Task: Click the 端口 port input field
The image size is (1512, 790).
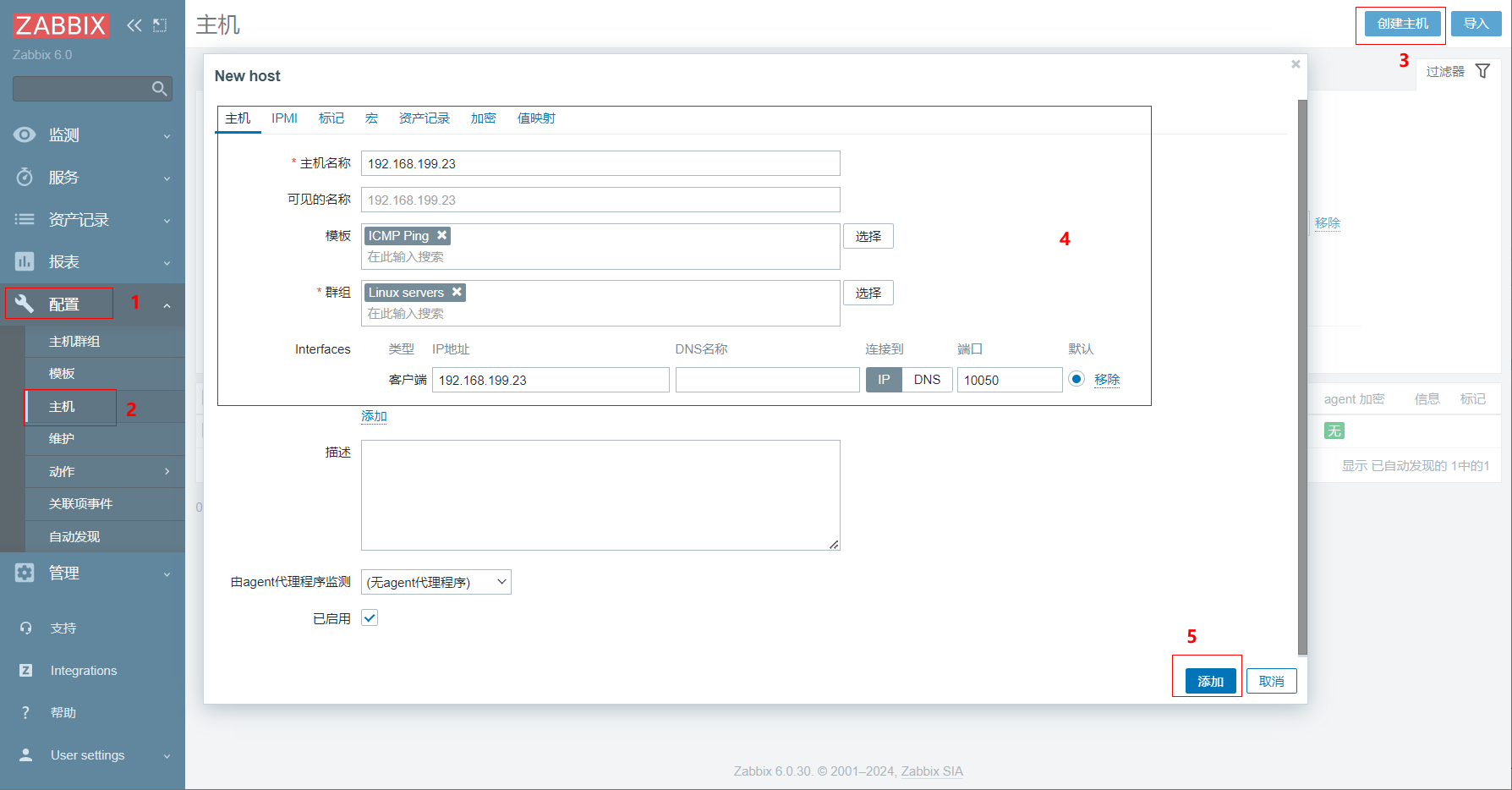Action: pyautogui.click(x=1010, y=380)
